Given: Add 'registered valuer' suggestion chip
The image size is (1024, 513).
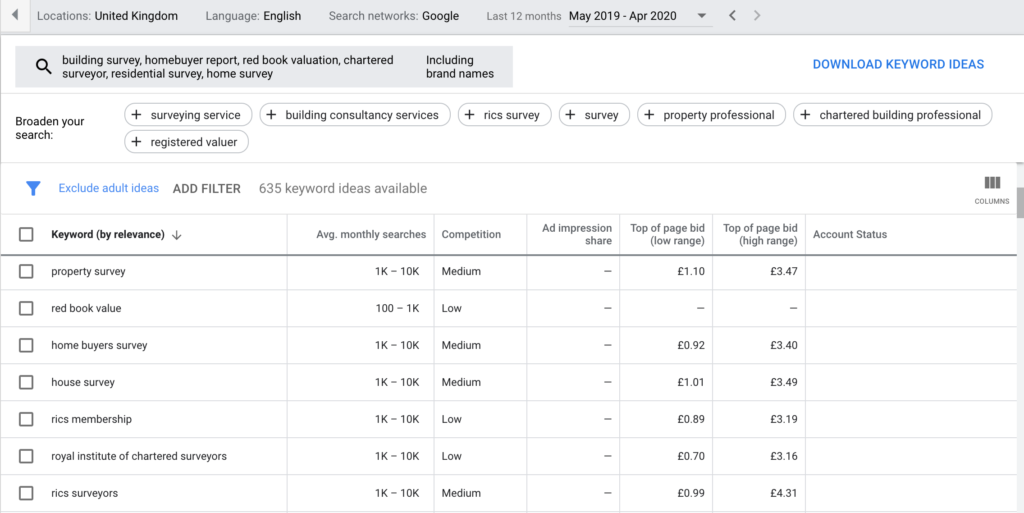Looking at the screenshot, I should coord(186,142).
